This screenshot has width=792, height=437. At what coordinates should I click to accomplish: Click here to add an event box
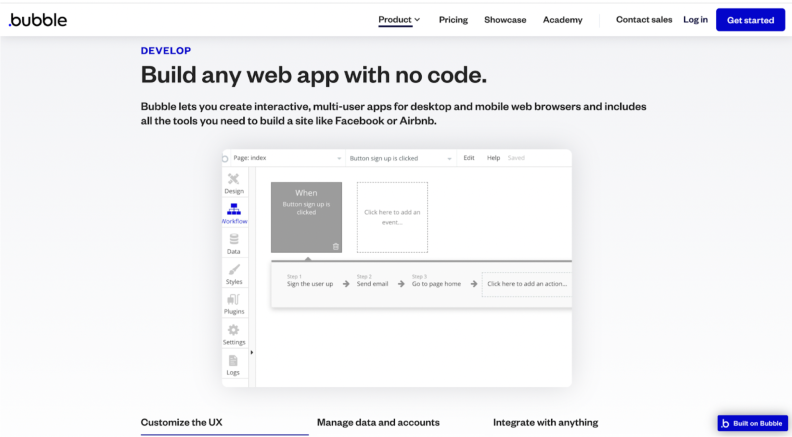392,217
